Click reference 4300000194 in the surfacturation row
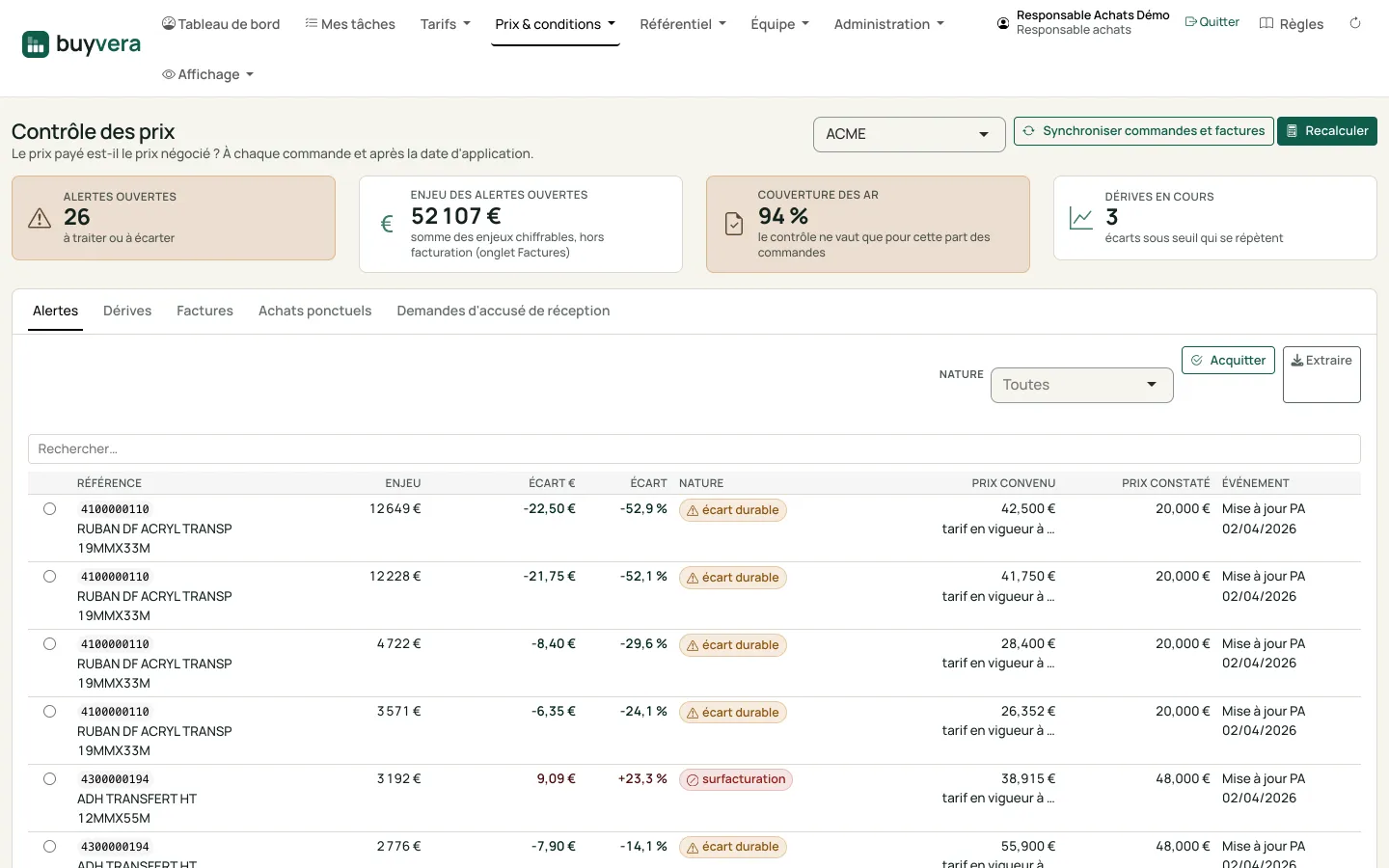Viewport: 1389px width, 868px height. click(115, 779)
